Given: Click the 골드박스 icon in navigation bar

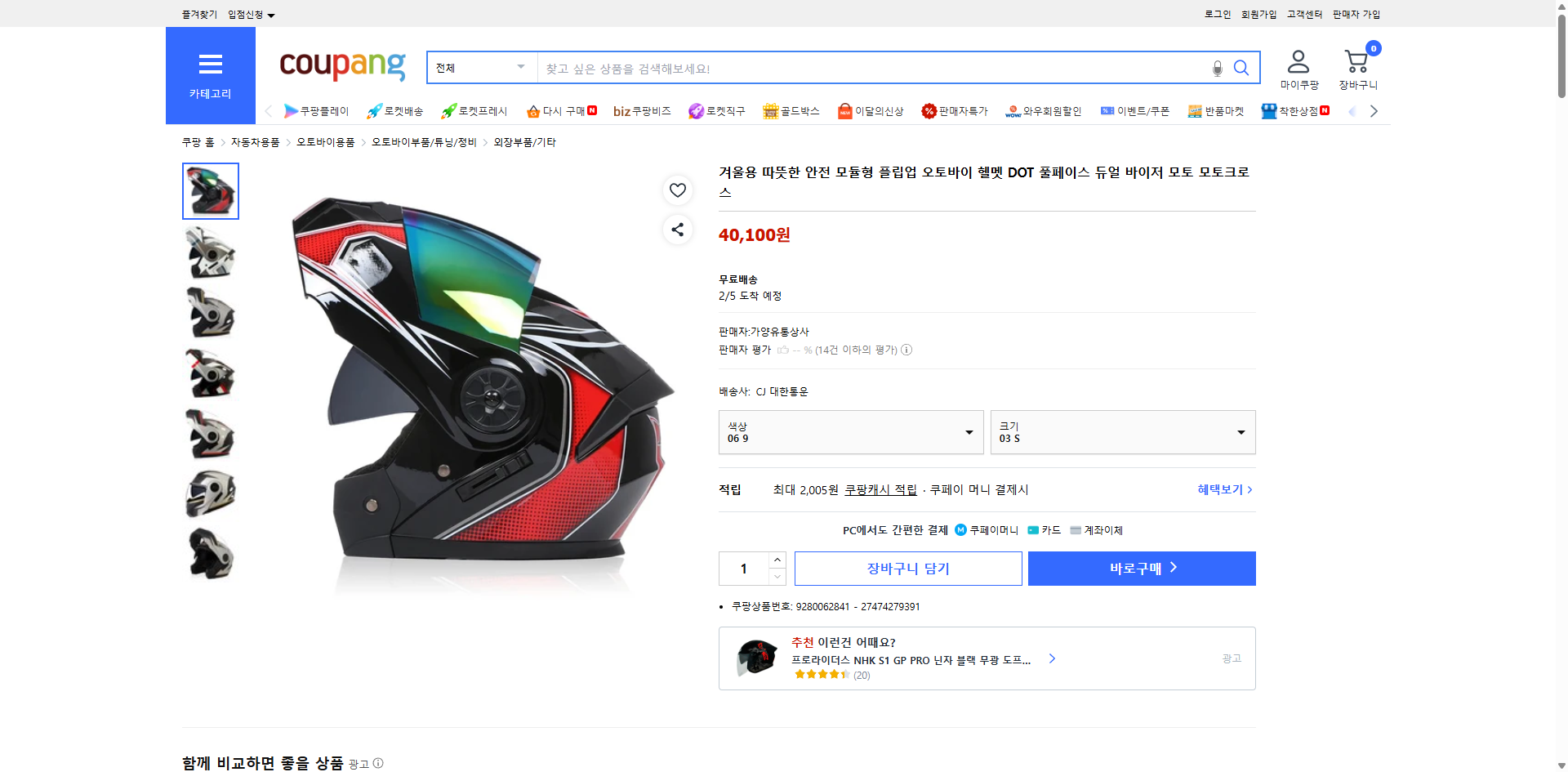Looking at the screenshot, I should pos(769,110).
